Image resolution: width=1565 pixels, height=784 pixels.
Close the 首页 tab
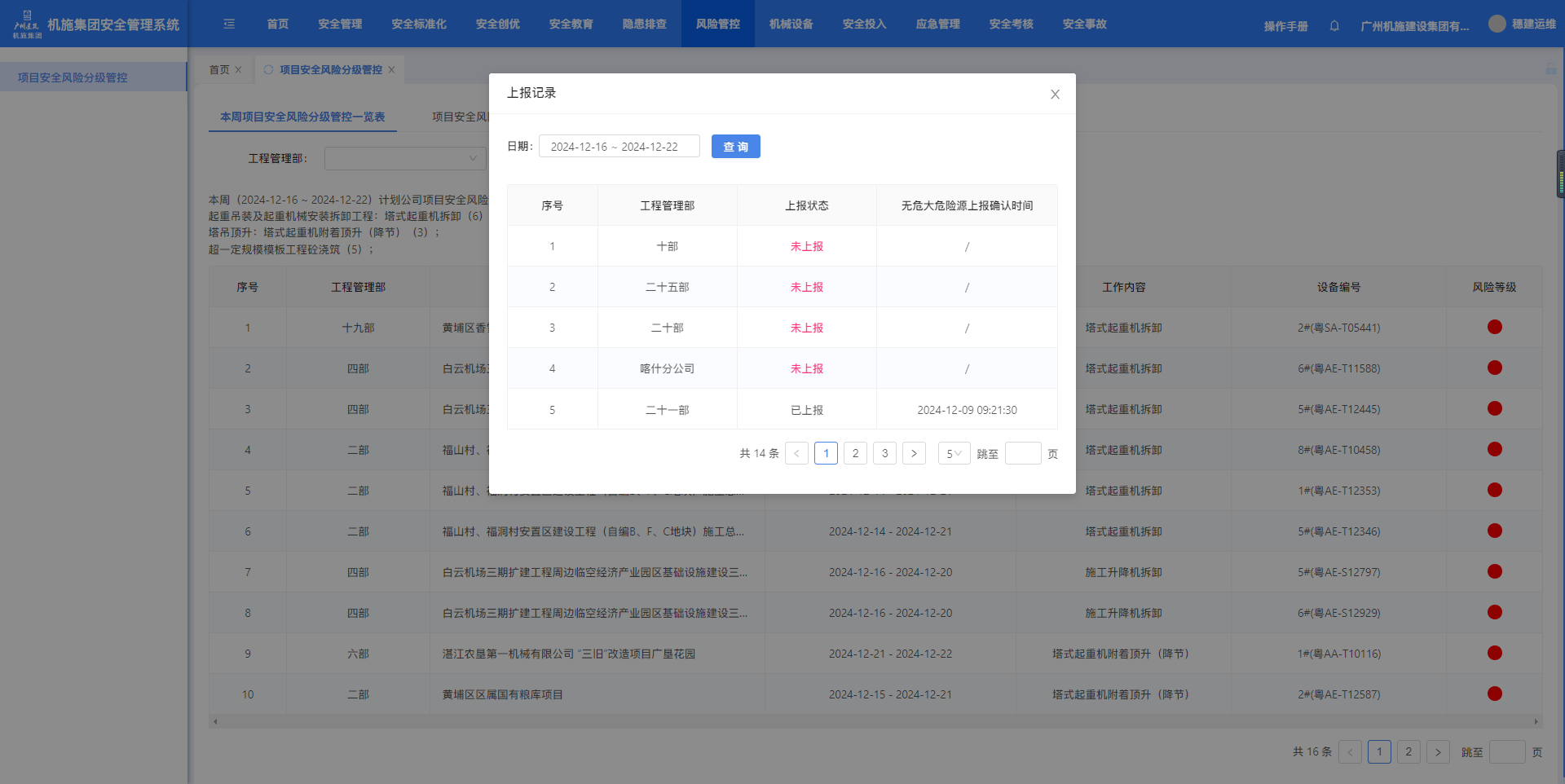[x=239, y=70]
